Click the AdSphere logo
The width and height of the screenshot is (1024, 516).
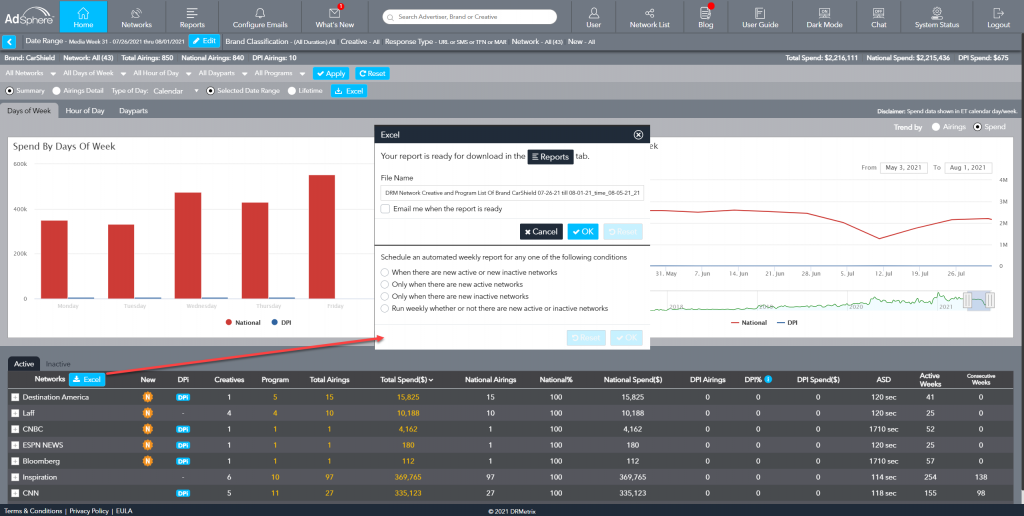point(29,16)
